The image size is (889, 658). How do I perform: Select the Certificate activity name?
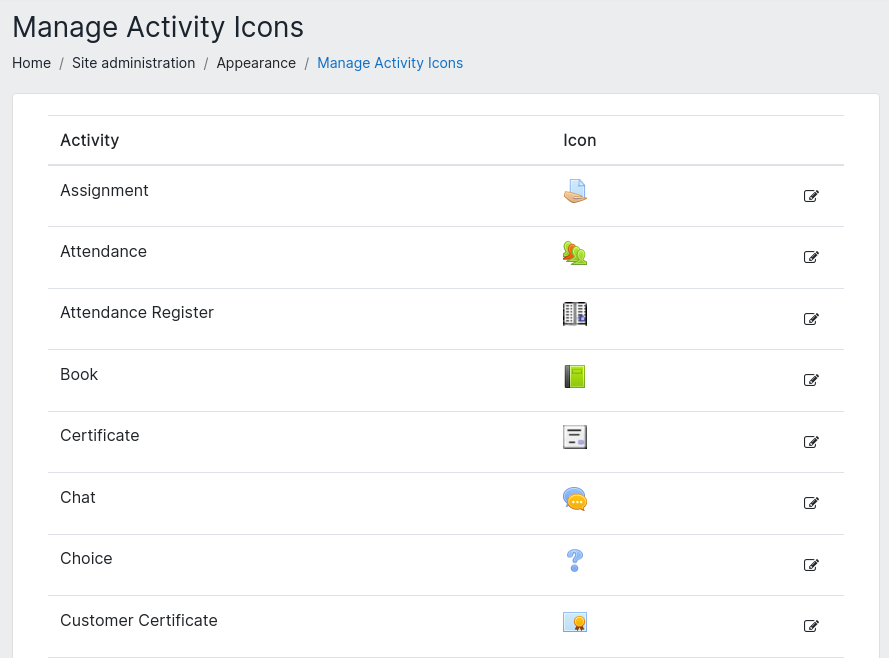tap(100, 436)
